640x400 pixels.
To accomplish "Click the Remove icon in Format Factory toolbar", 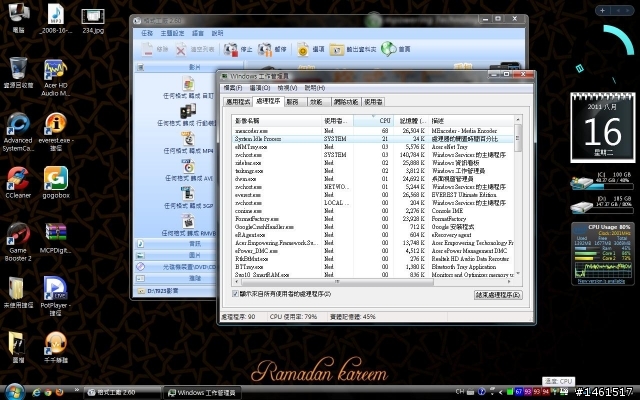I will coord(148,49).
